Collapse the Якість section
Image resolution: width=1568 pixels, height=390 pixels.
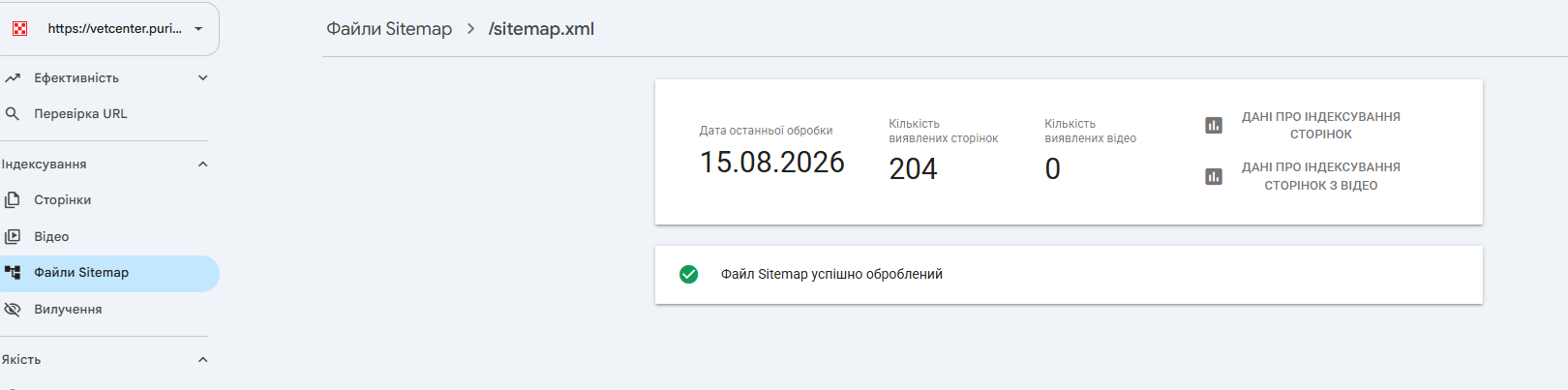coord(202,360)
